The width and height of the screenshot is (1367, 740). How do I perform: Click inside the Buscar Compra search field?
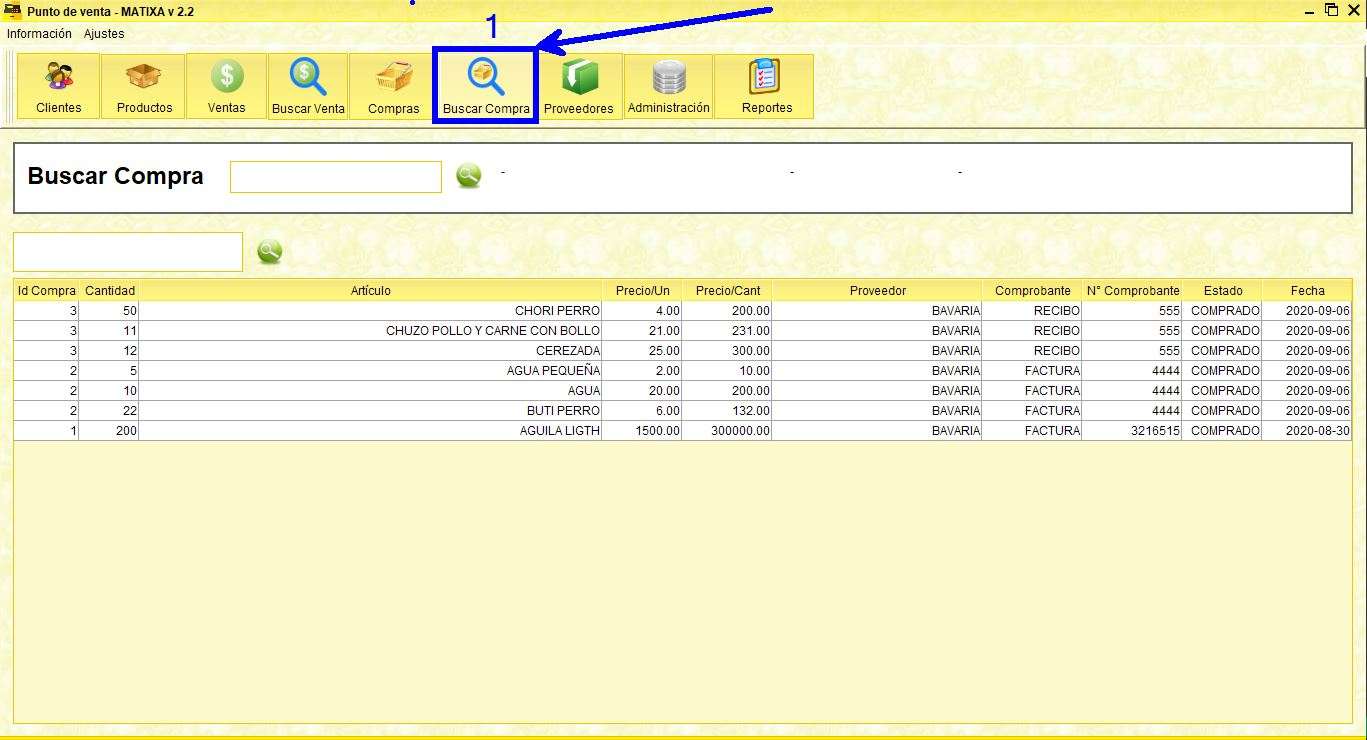[x=335, y=176]
